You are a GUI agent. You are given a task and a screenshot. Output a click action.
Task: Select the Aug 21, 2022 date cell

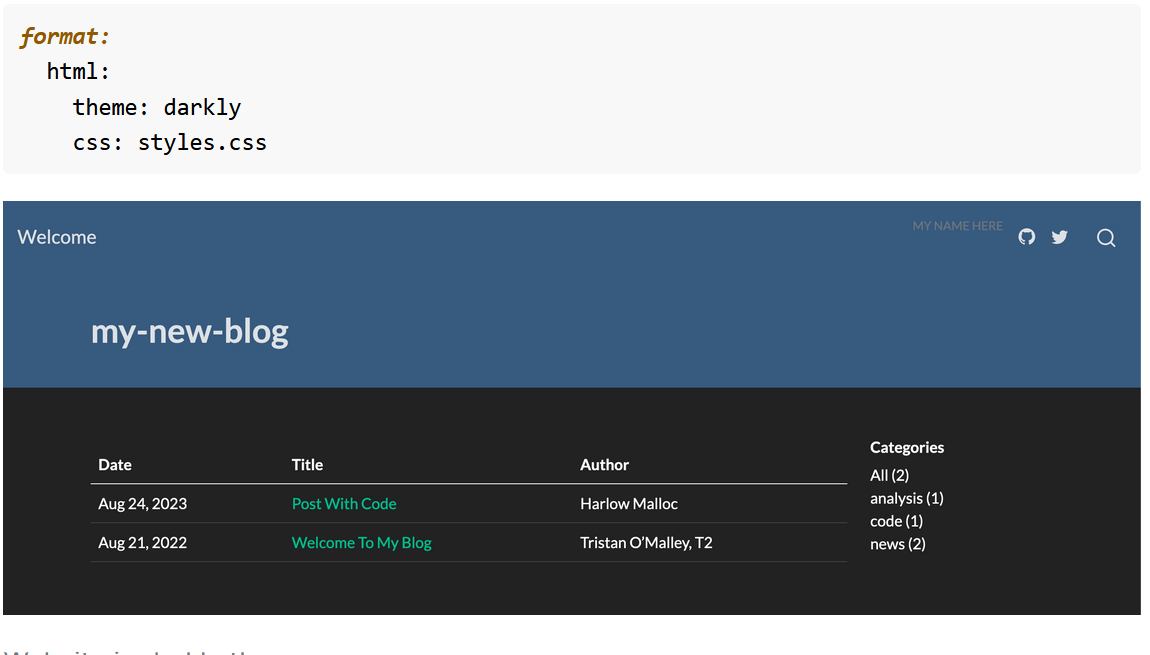coord(142,543)
